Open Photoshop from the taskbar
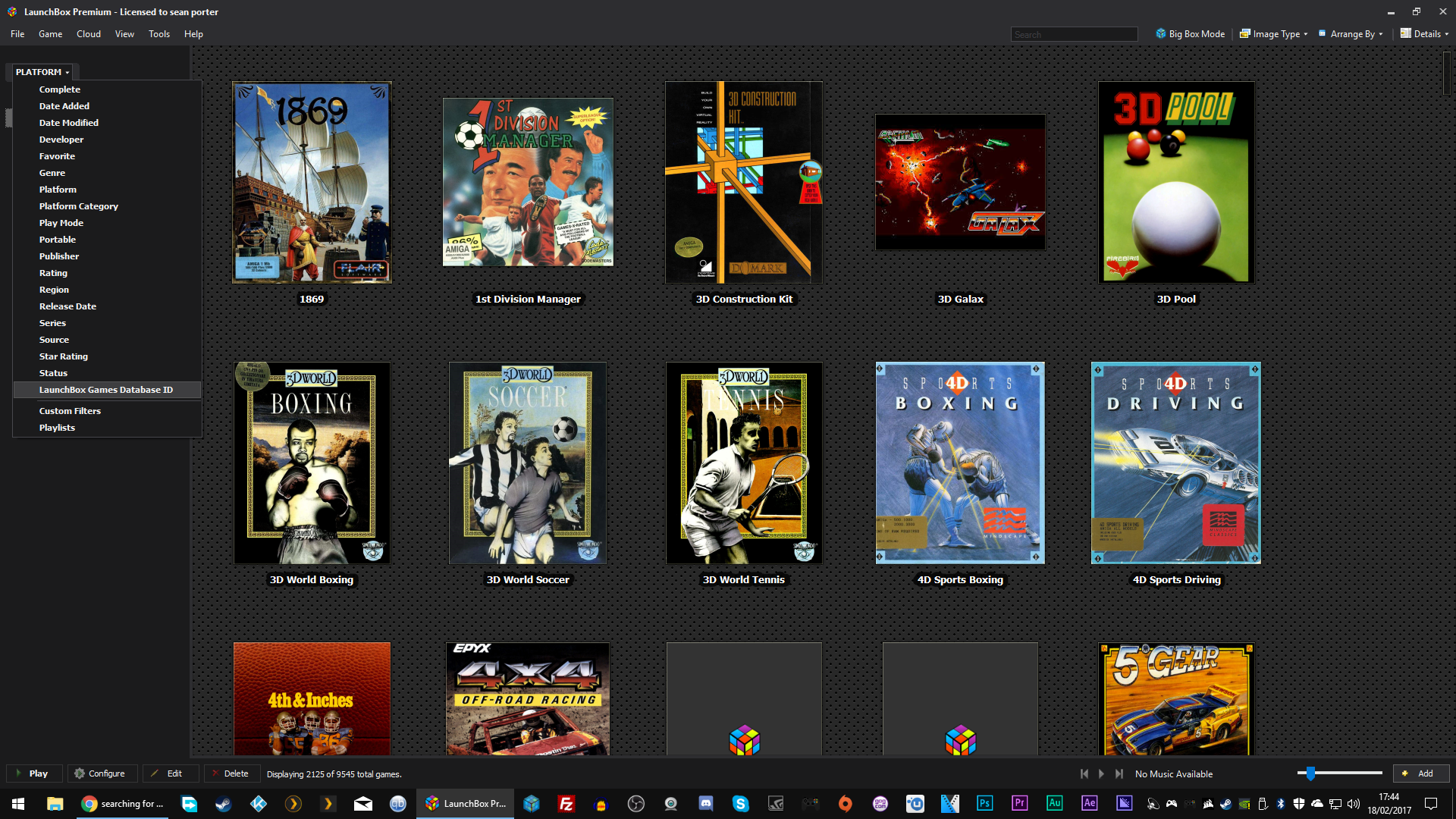 [985, 804]
